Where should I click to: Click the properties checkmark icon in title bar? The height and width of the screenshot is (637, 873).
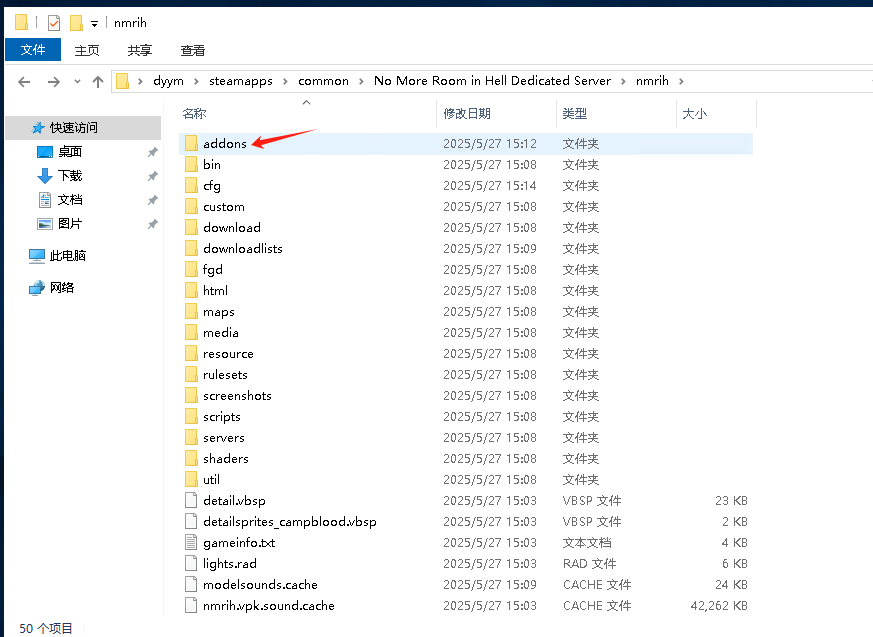(54, 23)
